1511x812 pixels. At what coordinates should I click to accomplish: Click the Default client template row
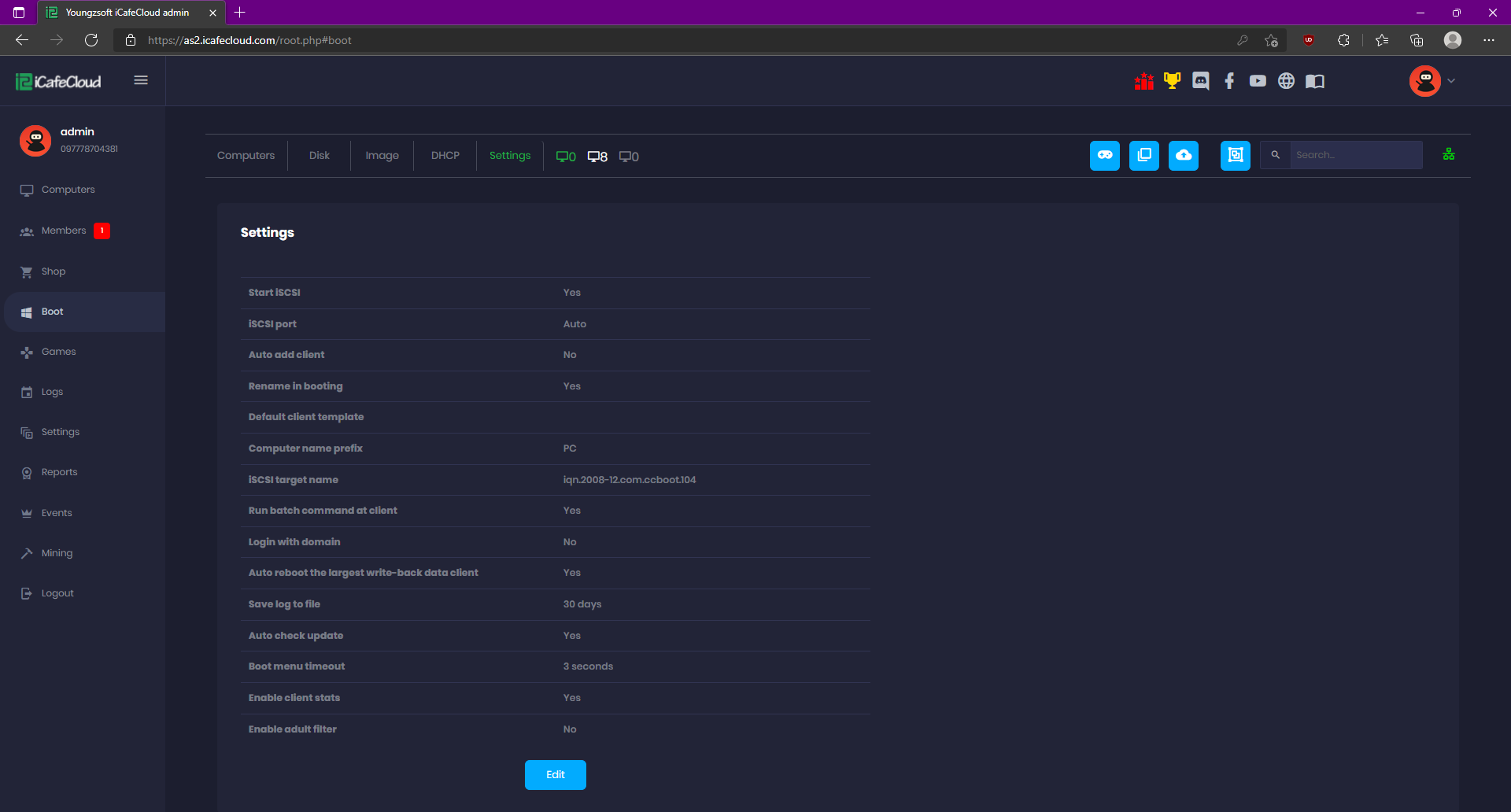[x=555, y=417]
